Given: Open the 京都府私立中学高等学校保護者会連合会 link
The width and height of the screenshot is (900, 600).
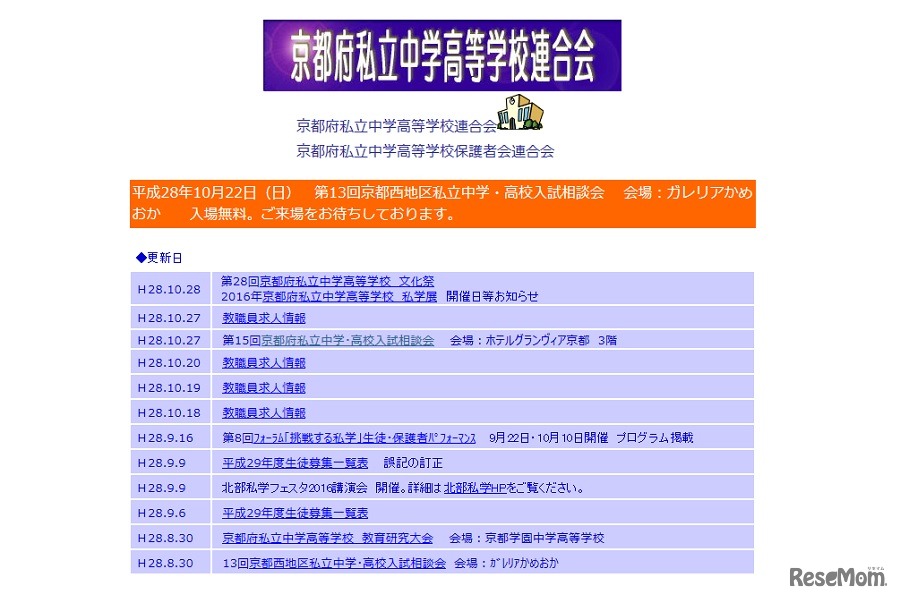Looking at the screenshot, I should [x=423, y=150].
